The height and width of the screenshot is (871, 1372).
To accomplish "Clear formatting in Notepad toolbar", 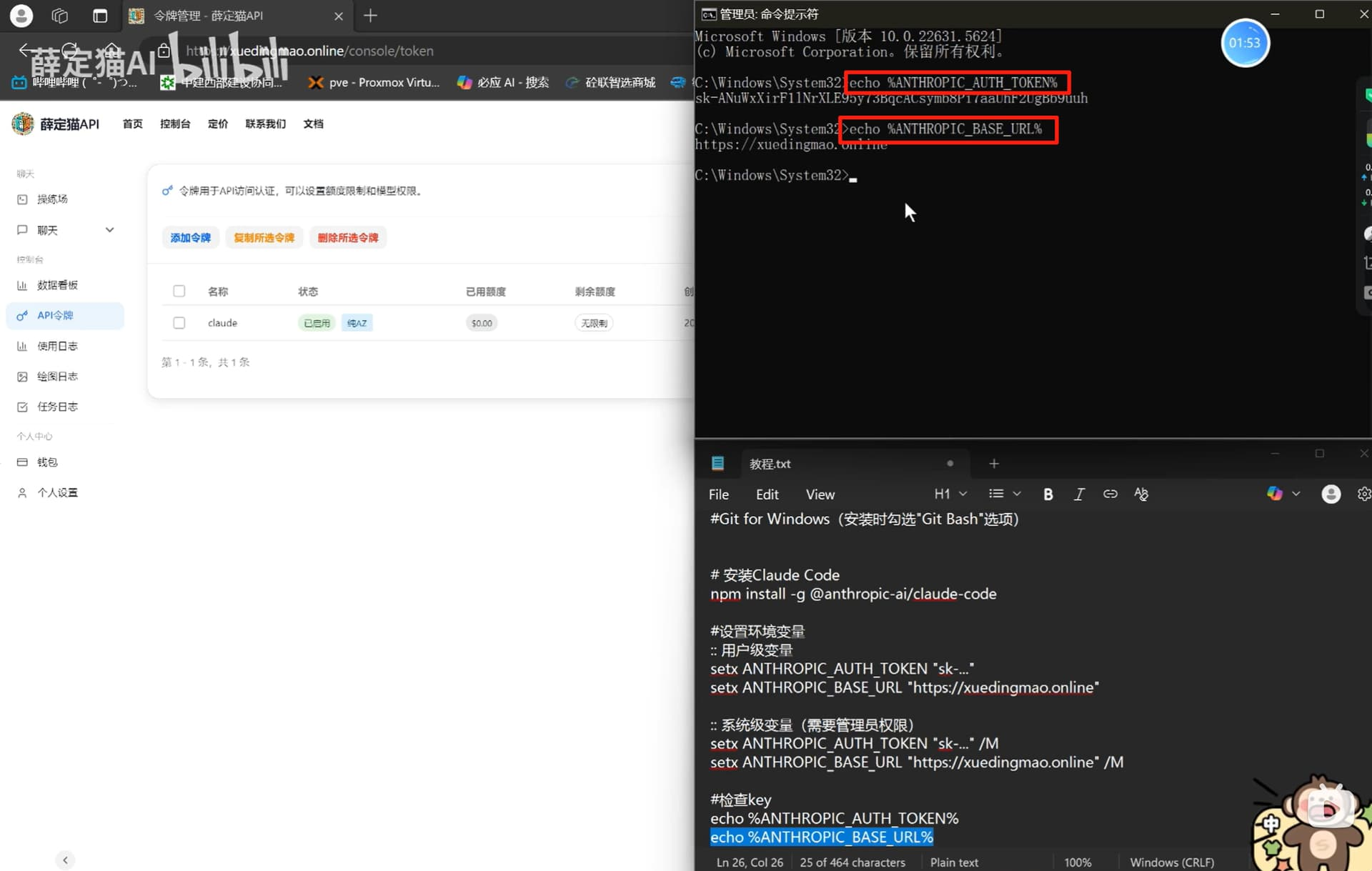I will pos(1141,494).
